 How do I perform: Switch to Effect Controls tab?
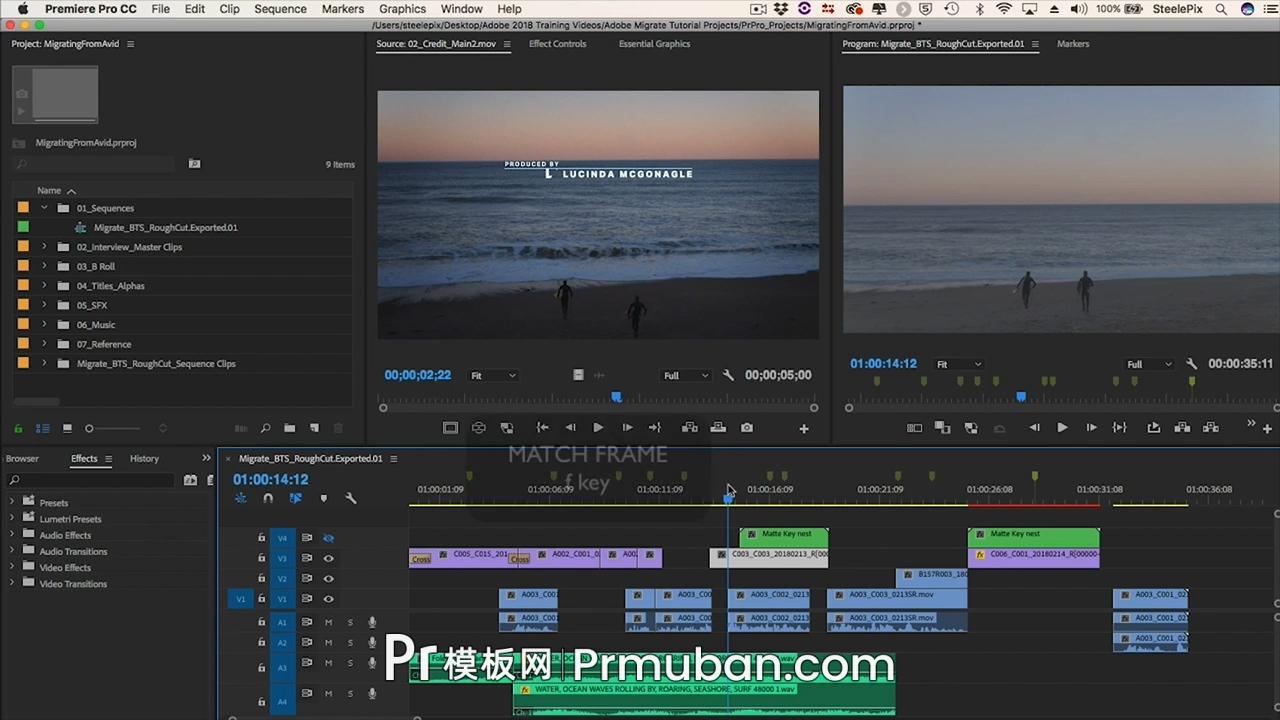pos(557,44)
